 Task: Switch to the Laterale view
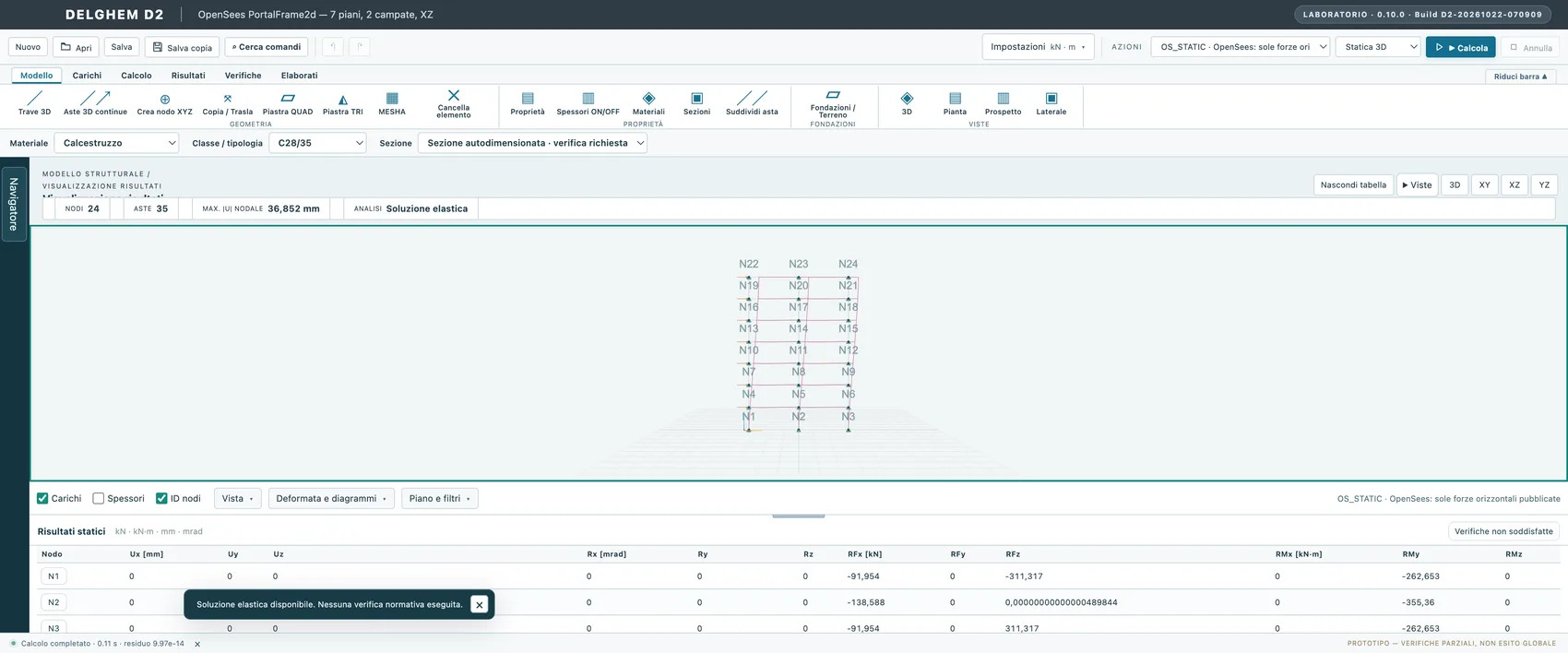tap(1051, 103)
